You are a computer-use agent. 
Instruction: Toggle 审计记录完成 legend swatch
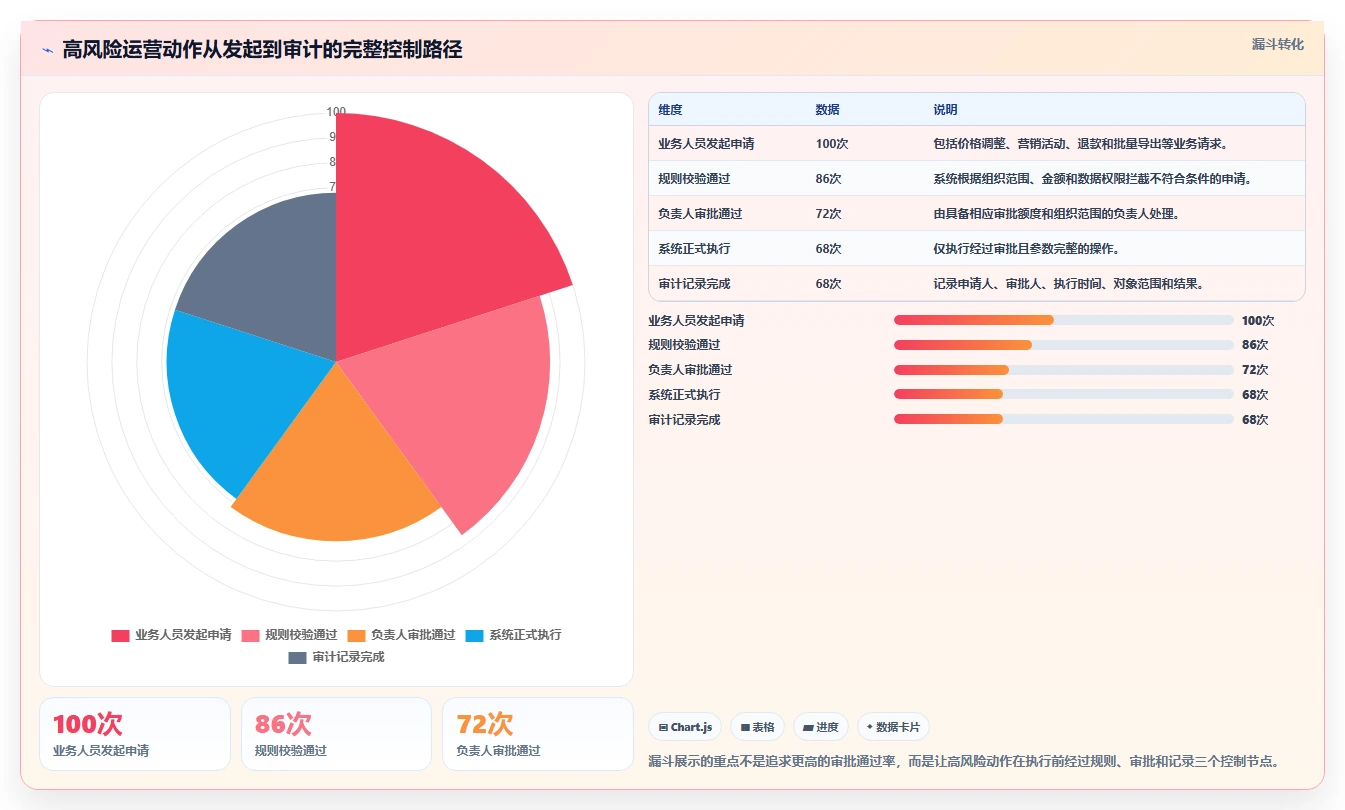coord(298,657)
